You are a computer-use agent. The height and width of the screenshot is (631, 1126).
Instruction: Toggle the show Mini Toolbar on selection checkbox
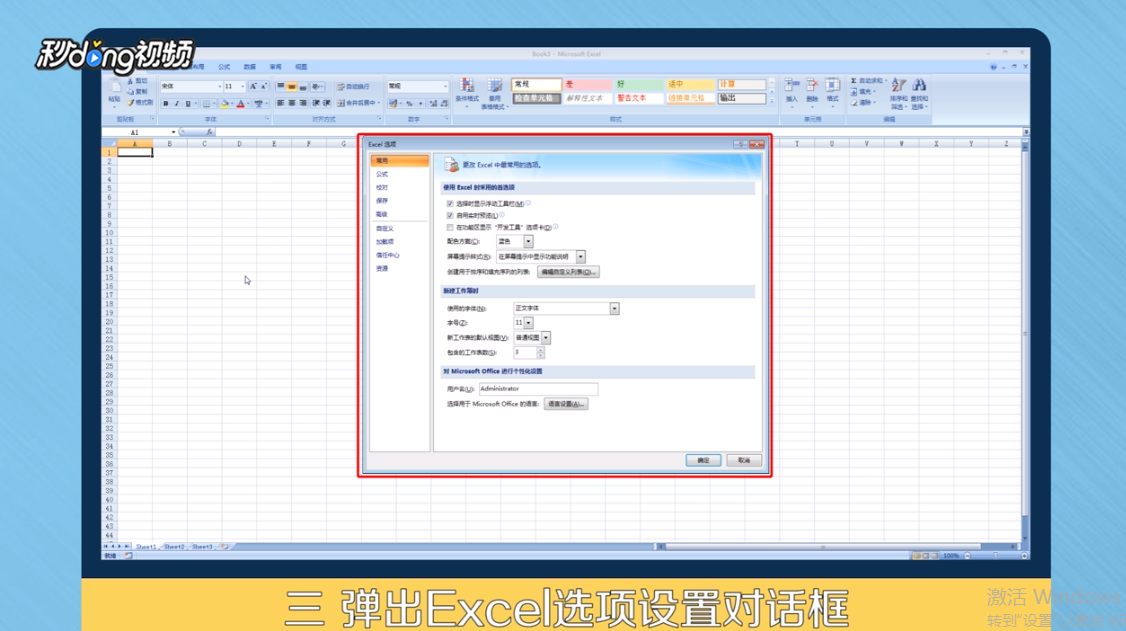450,204
